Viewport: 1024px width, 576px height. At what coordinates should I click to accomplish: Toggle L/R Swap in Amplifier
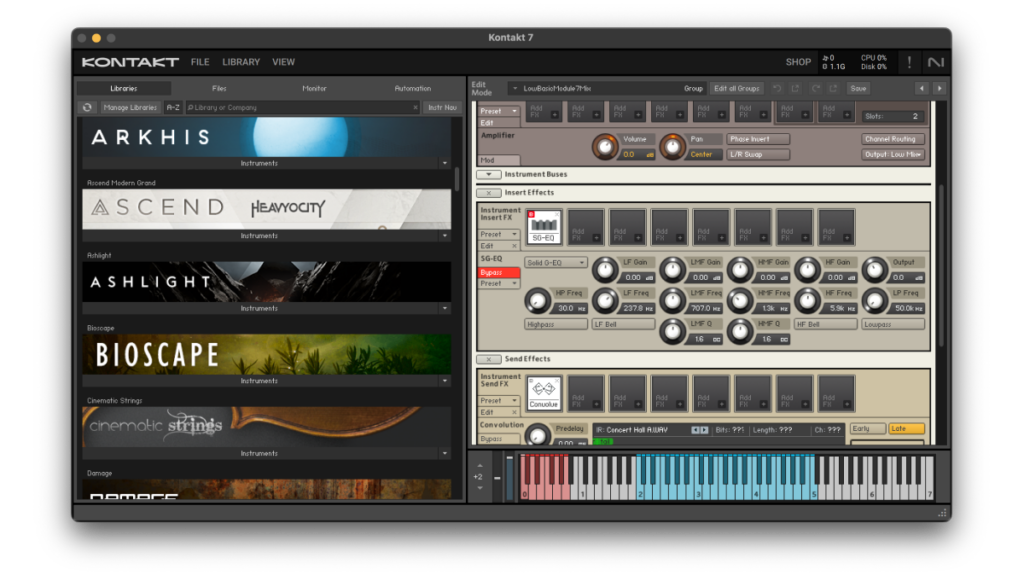point(758,155)
